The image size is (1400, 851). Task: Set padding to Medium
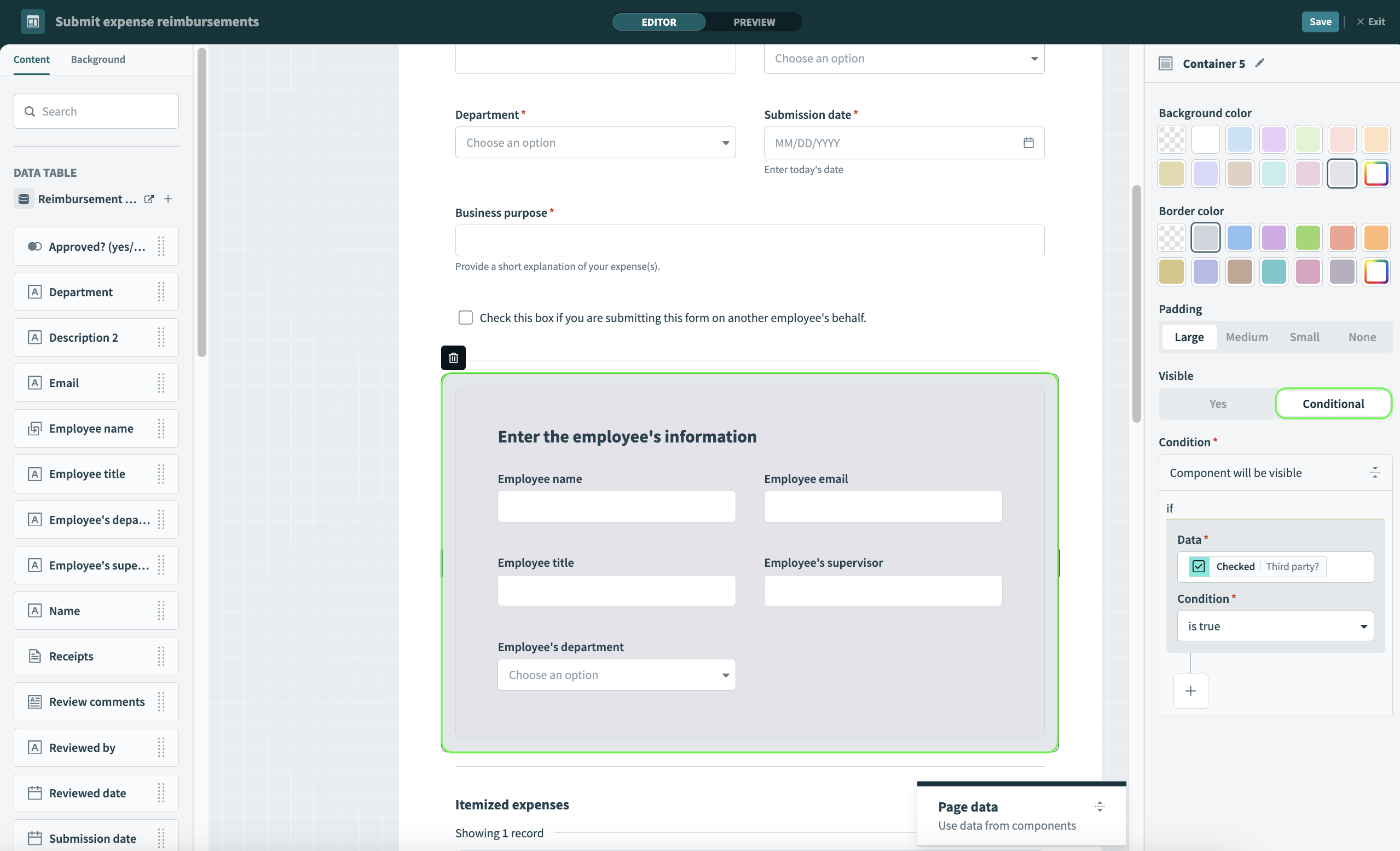point(1247,337)
